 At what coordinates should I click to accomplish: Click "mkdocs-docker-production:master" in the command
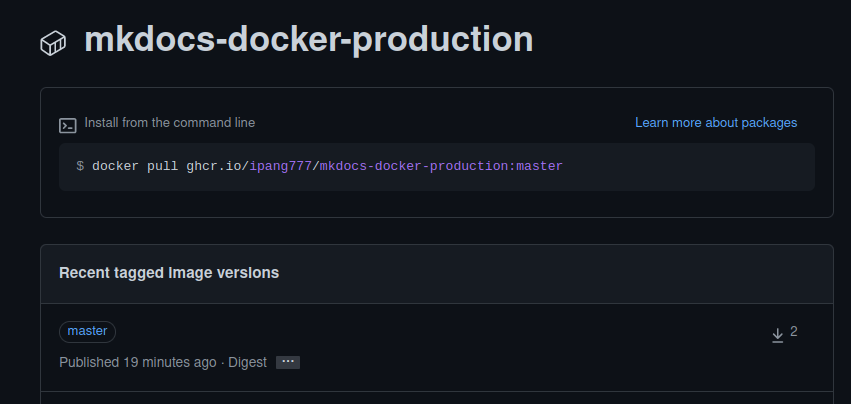click(441, 166)
